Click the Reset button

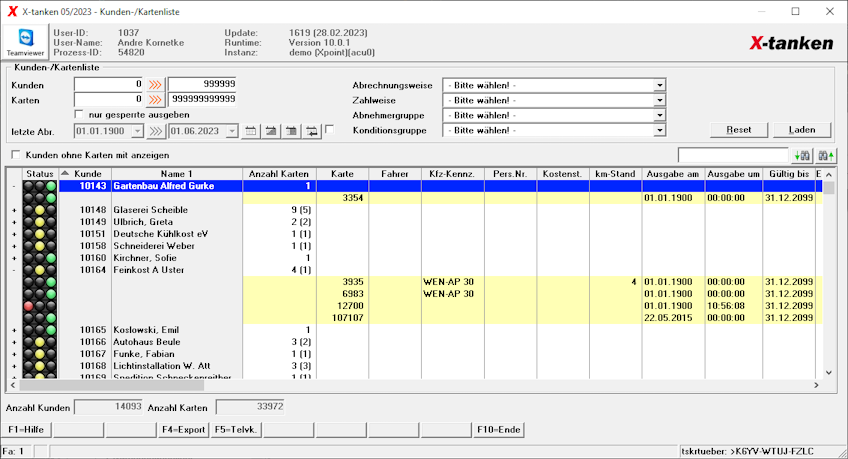(739, 130)
